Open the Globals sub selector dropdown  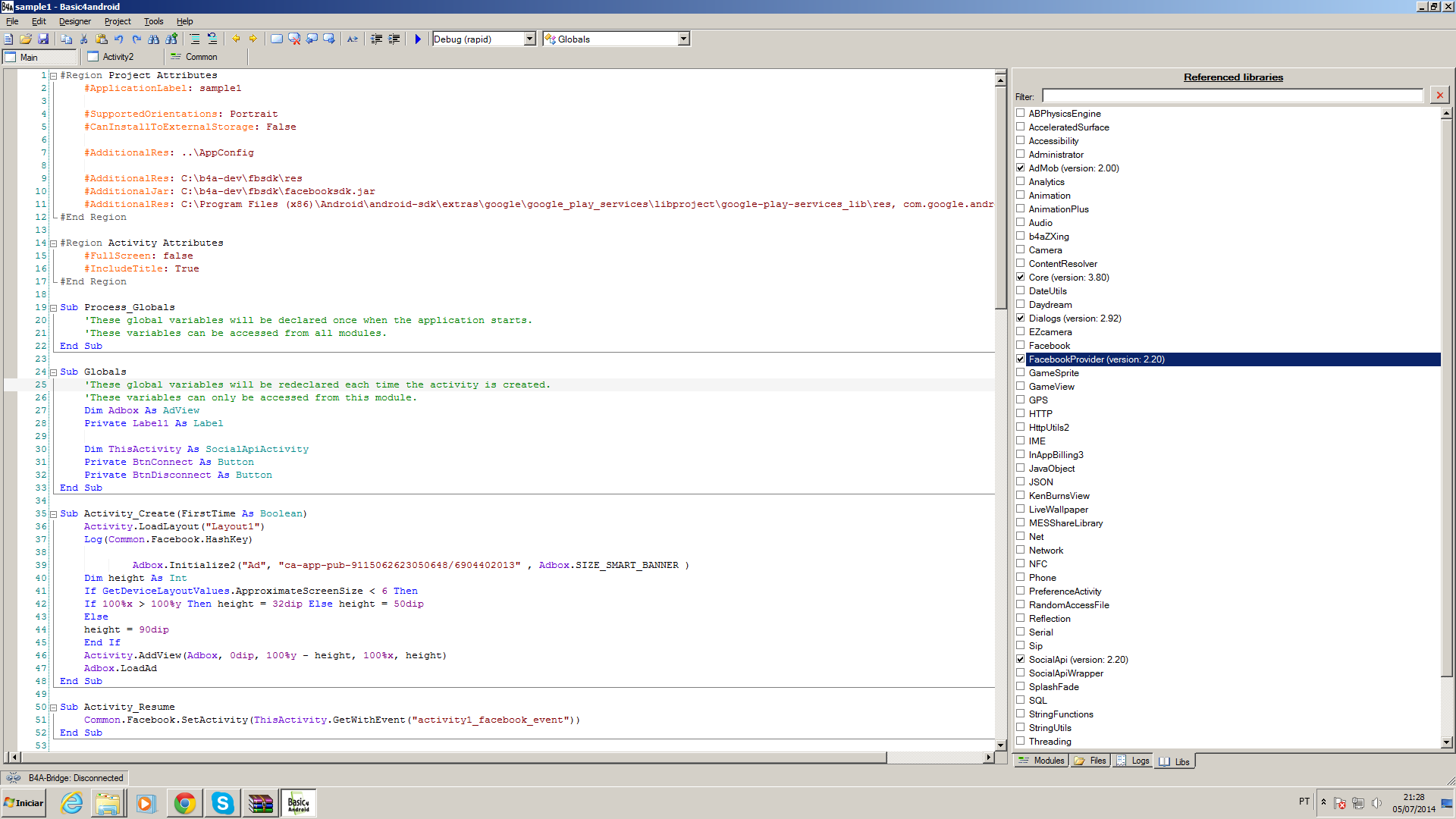[683, 39]
